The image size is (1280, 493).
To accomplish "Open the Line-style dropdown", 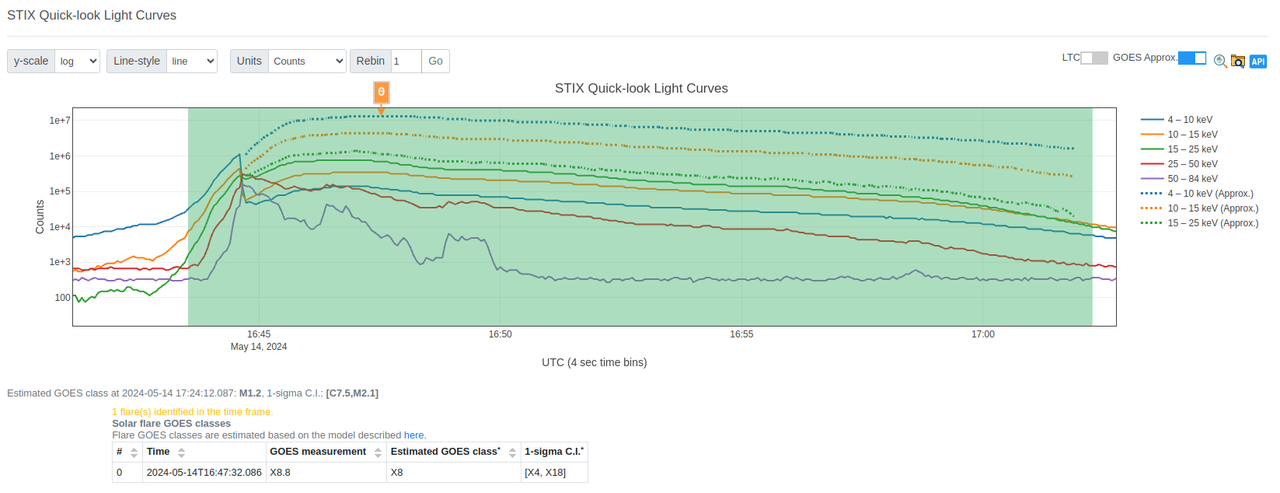I will (192, 61).
